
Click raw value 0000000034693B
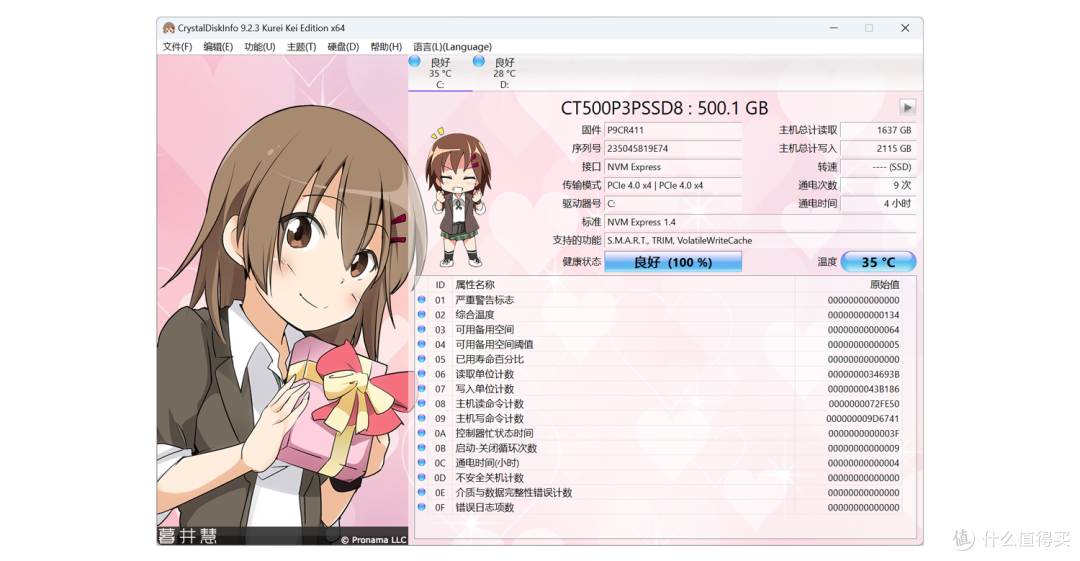pyautogui.click(x=863, y=374)
